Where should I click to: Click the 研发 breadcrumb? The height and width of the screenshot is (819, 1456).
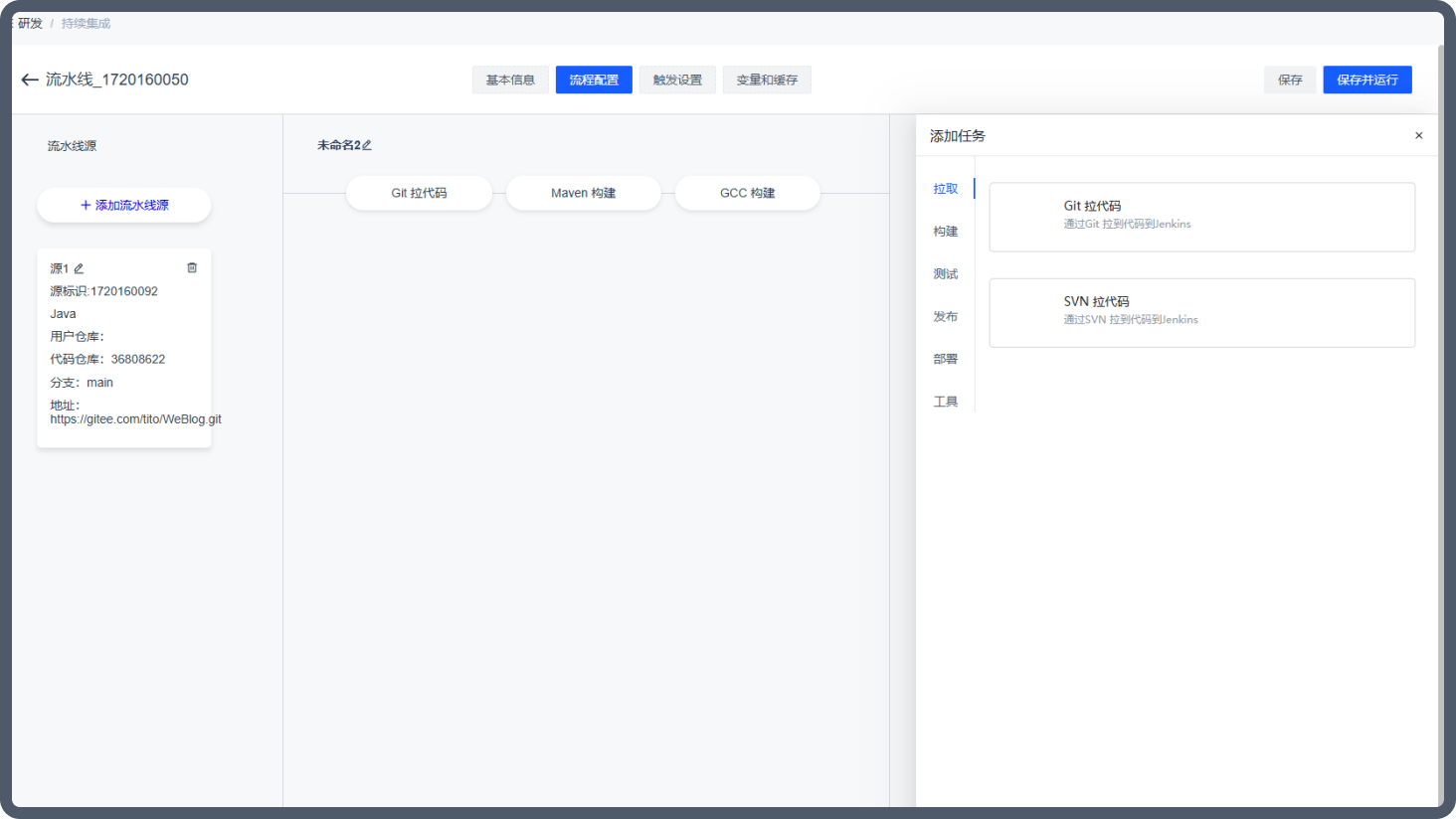[30, 23]
